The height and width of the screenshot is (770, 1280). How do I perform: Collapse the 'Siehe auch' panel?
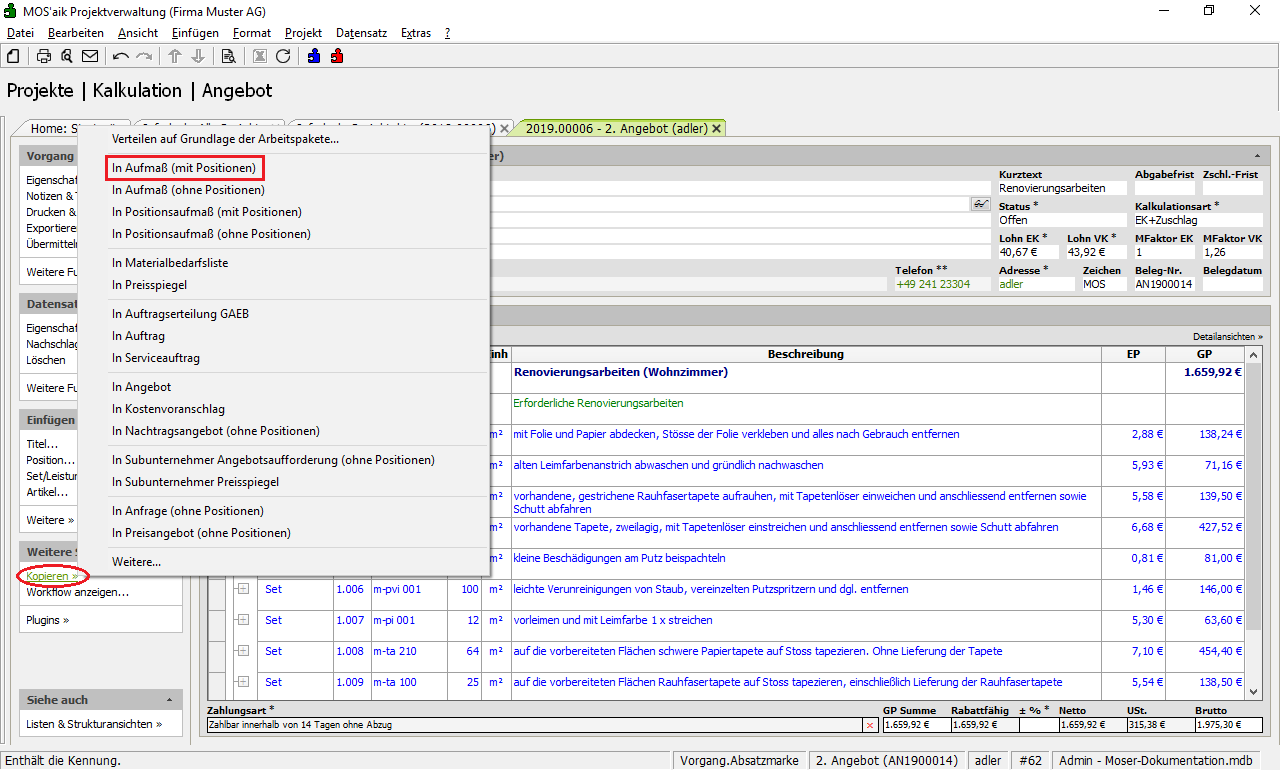tap(169, 700)
